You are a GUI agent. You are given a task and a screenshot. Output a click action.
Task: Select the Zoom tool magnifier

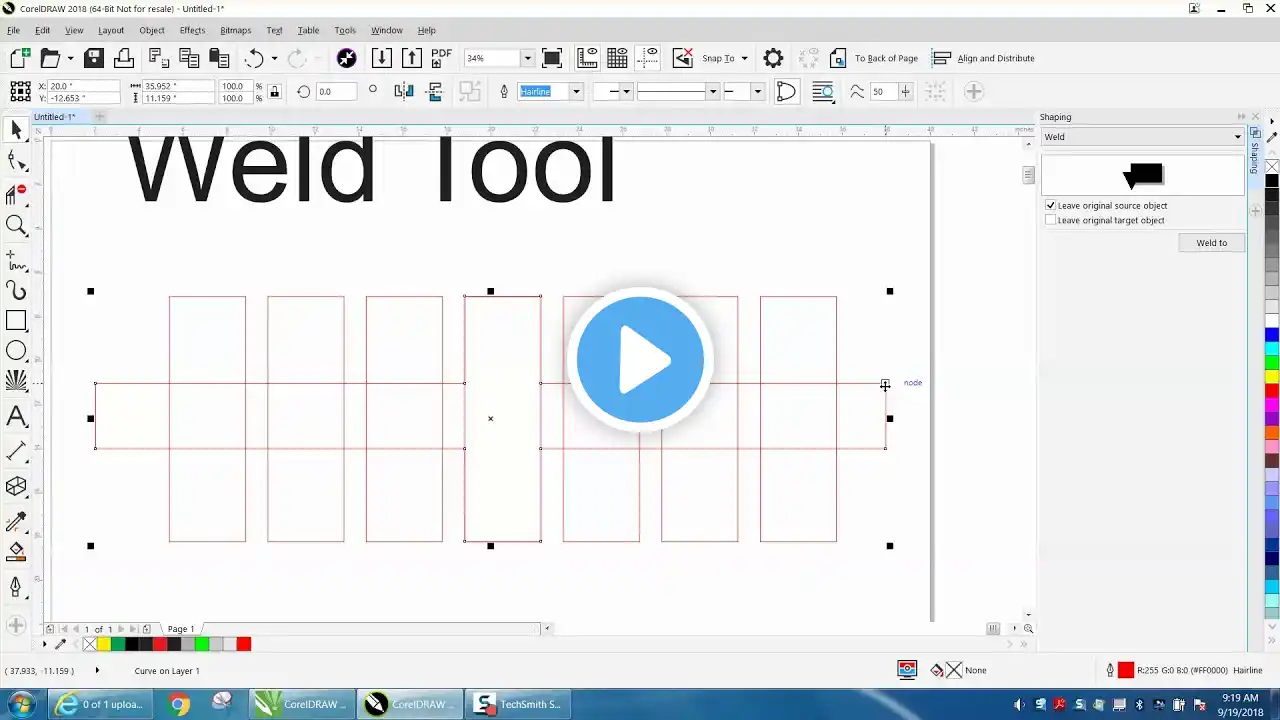[x=16, y=225]
